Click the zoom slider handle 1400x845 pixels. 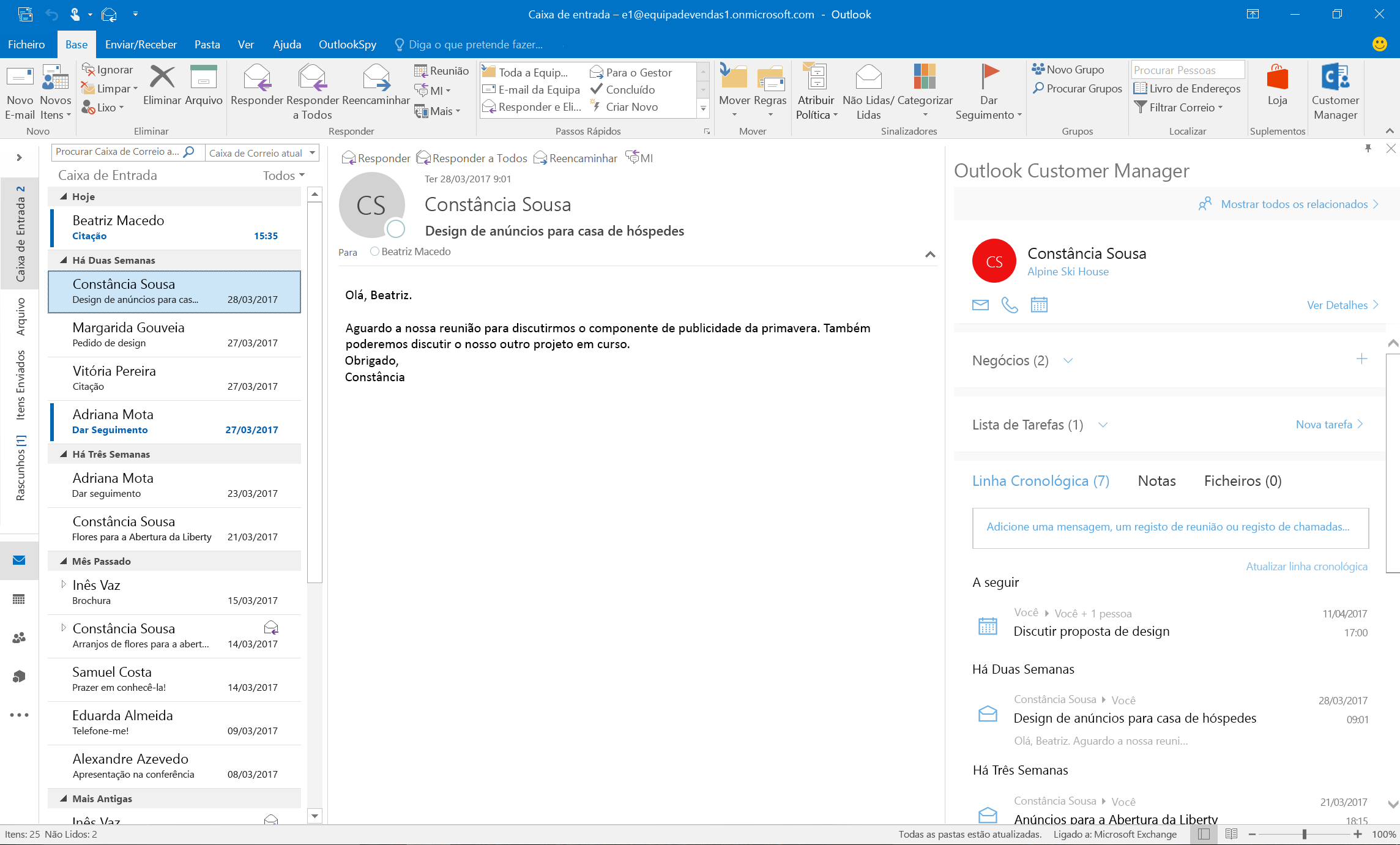click(1304, 834)
